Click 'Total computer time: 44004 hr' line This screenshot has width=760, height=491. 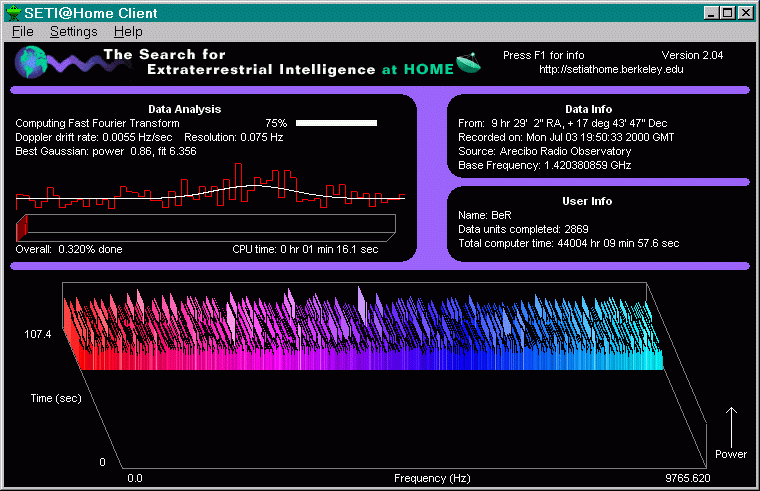point(569,243)
